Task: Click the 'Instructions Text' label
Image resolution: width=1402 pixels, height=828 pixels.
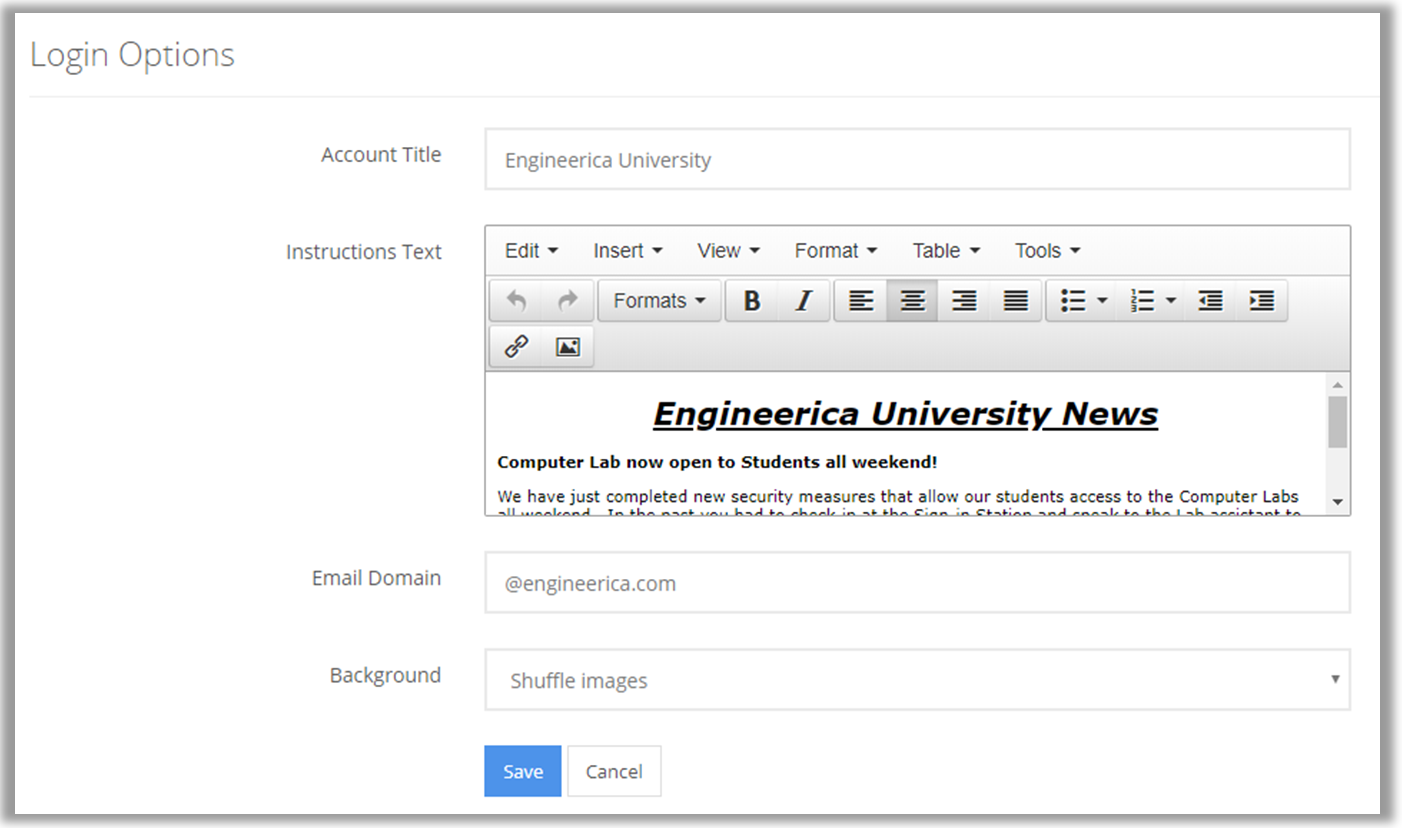Action: 363,252
